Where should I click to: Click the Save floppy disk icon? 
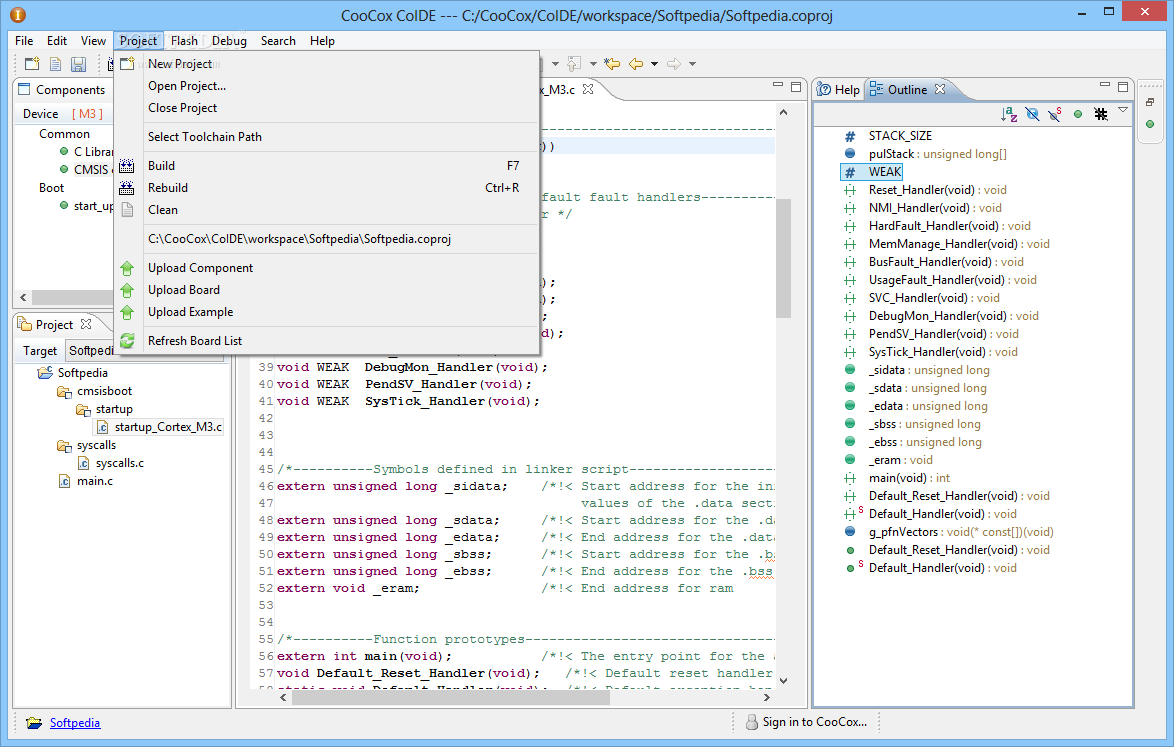coord(78,64)
